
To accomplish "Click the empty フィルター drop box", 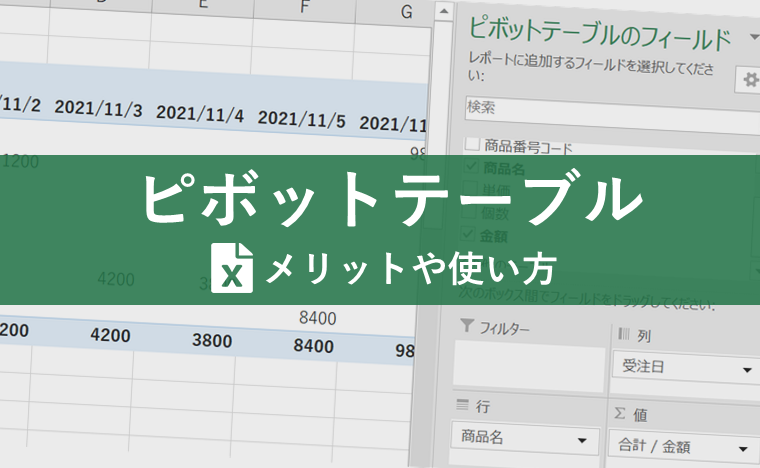I will pyautogui.click(x=529, y=366).
